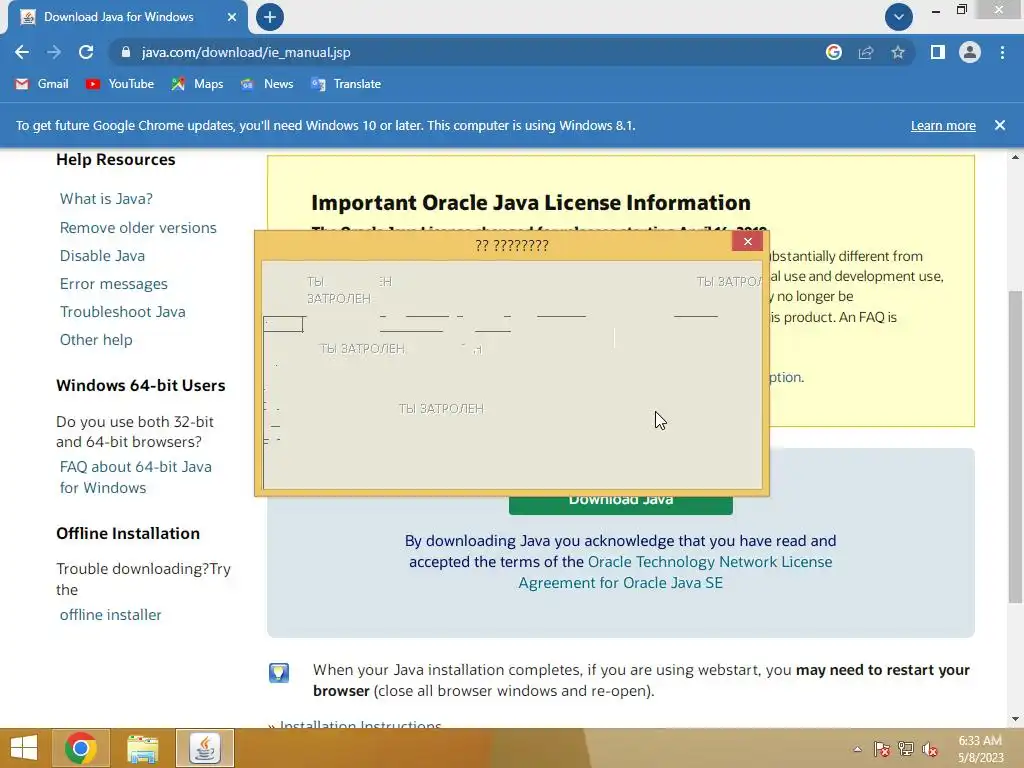Open the Disable Java link
This screenshot has width=1024, height=768.
pos(102,255)
